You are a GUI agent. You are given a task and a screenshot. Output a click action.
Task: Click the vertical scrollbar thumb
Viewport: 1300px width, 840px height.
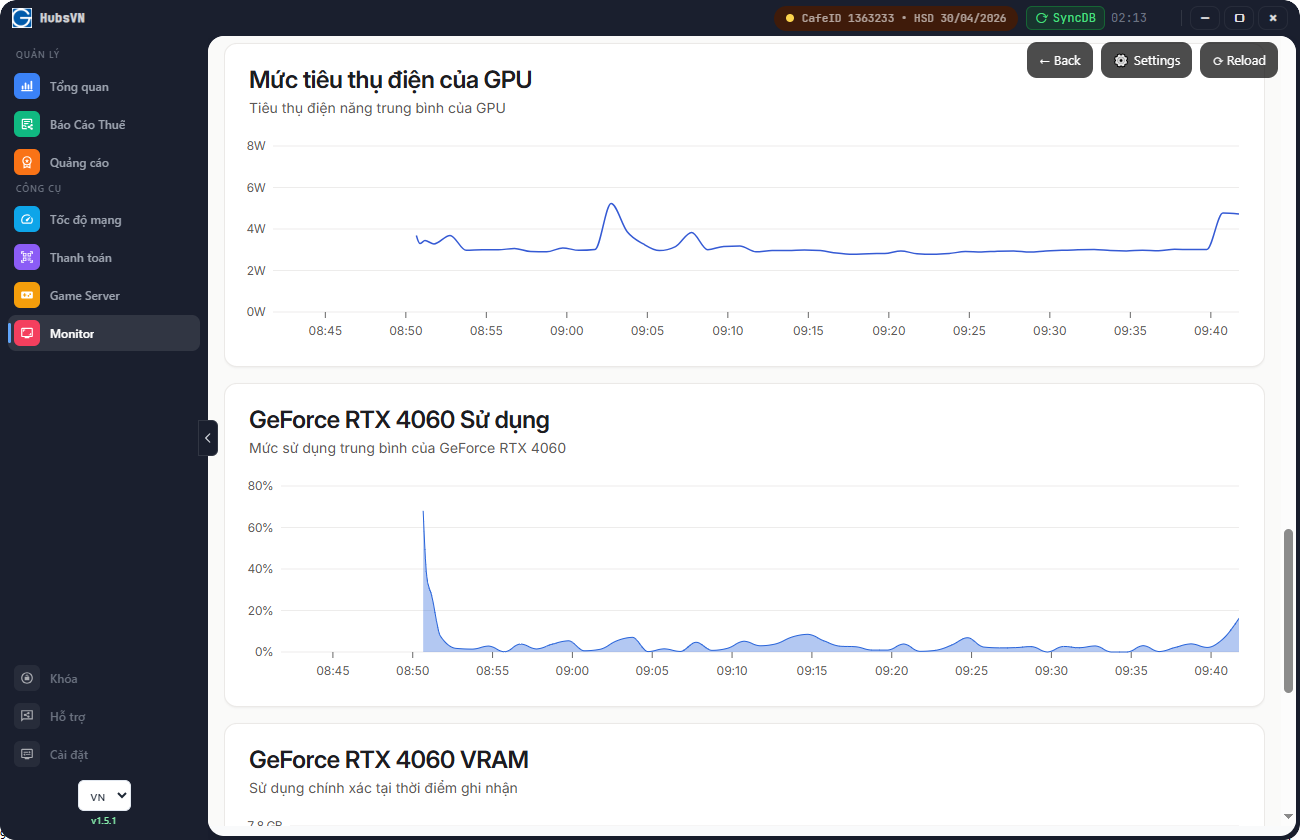1288,610
